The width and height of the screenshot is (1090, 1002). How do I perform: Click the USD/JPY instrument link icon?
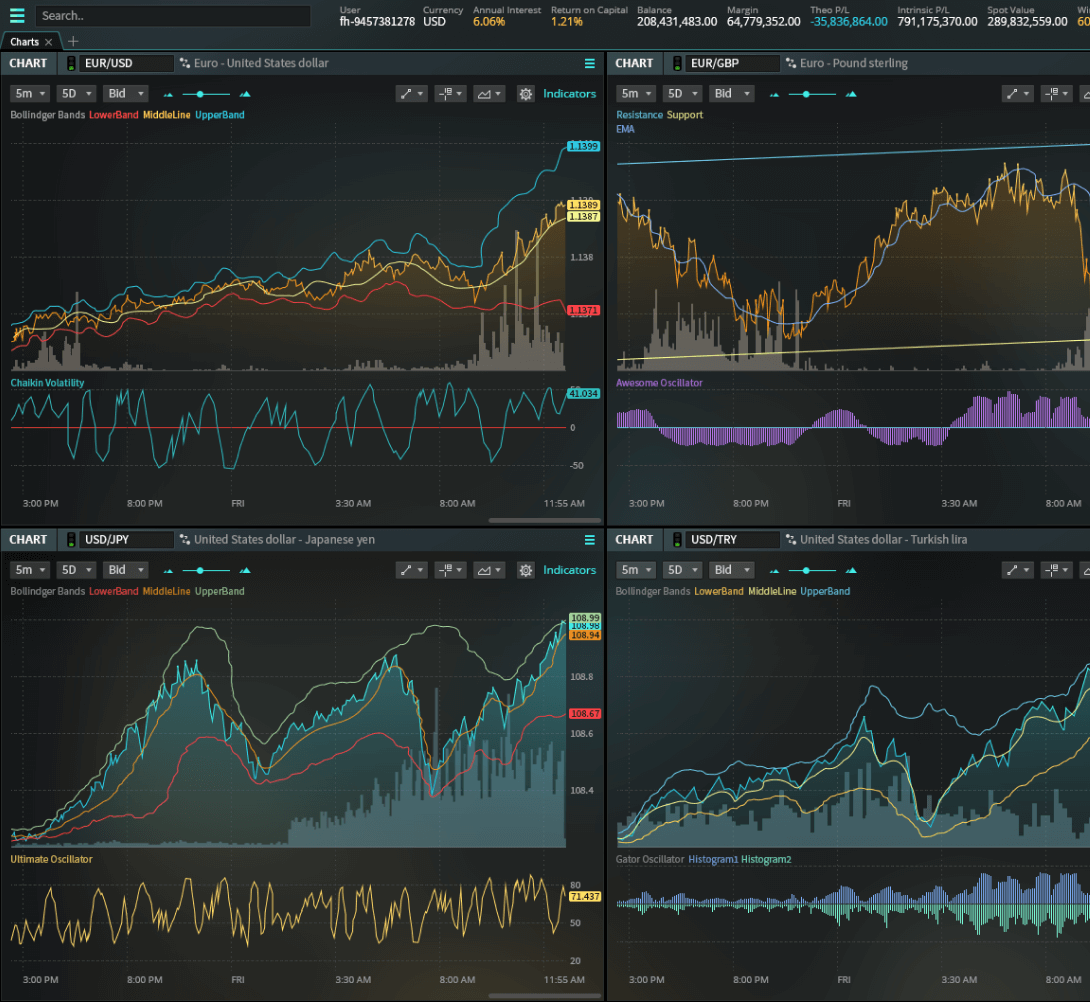point(184,540)
